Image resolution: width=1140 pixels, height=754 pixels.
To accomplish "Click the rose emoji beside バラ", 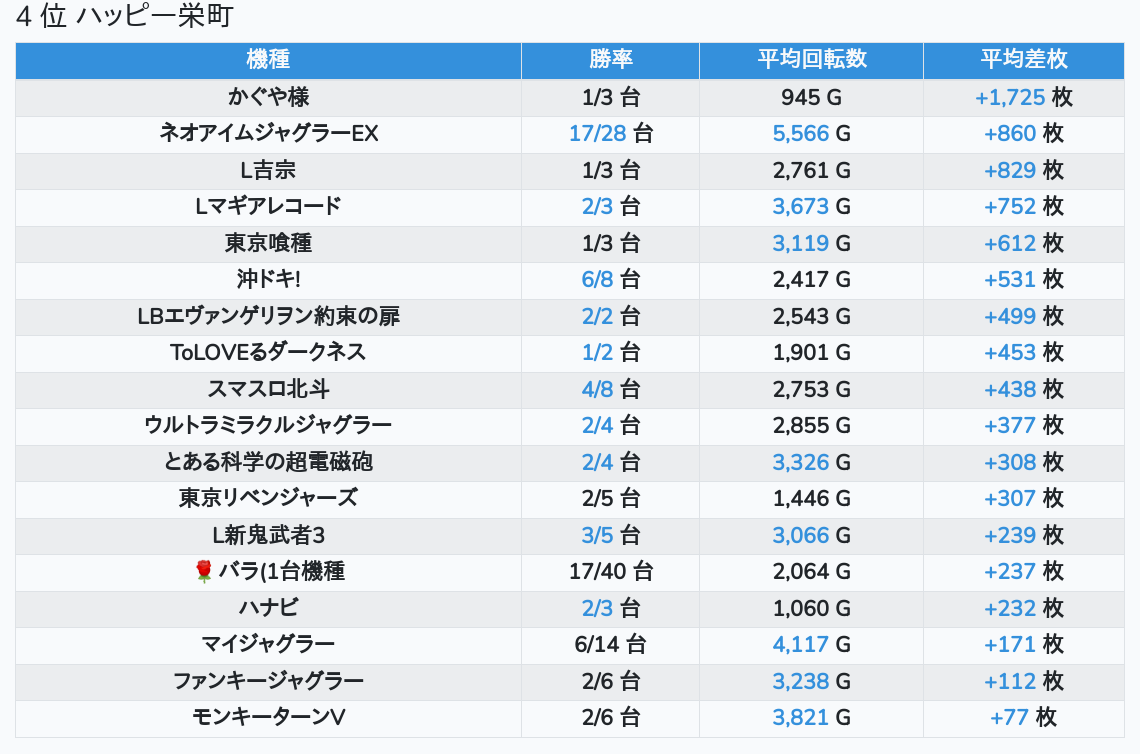I will point(204,571).
